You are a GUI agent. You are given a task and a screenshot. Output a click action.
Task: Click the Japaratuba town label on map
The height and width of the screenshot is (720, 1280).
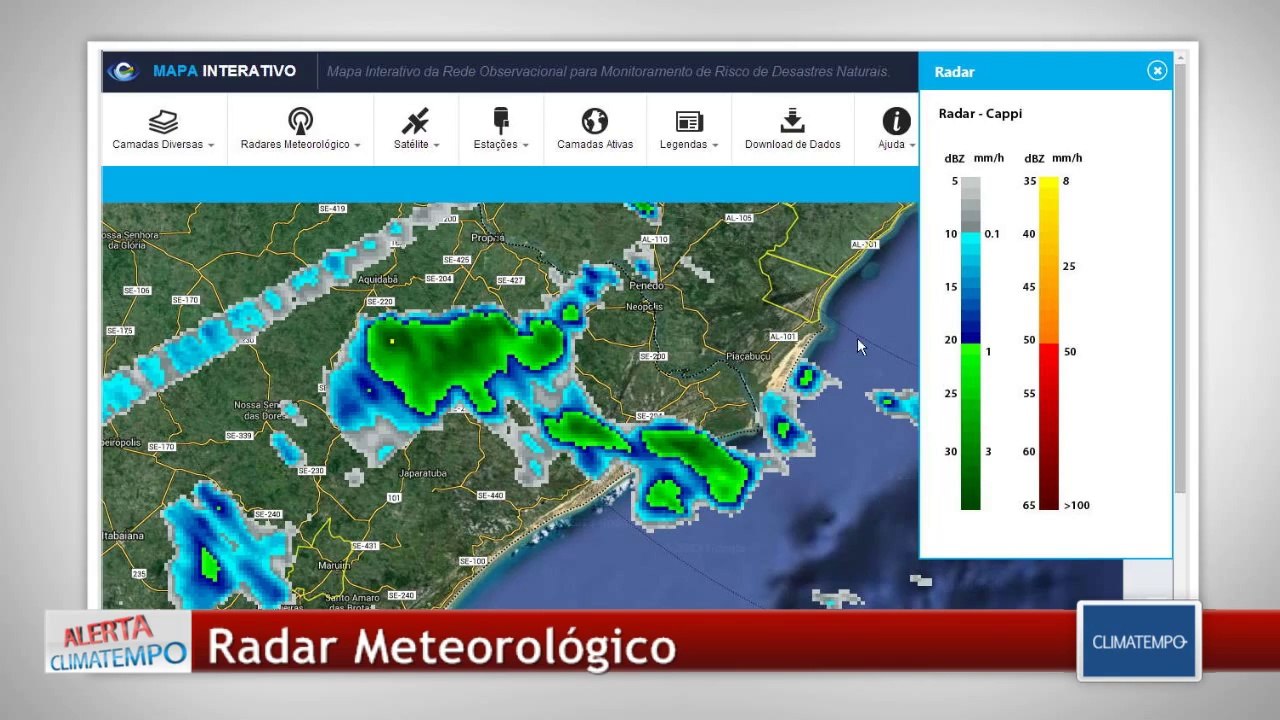[422, 472]
